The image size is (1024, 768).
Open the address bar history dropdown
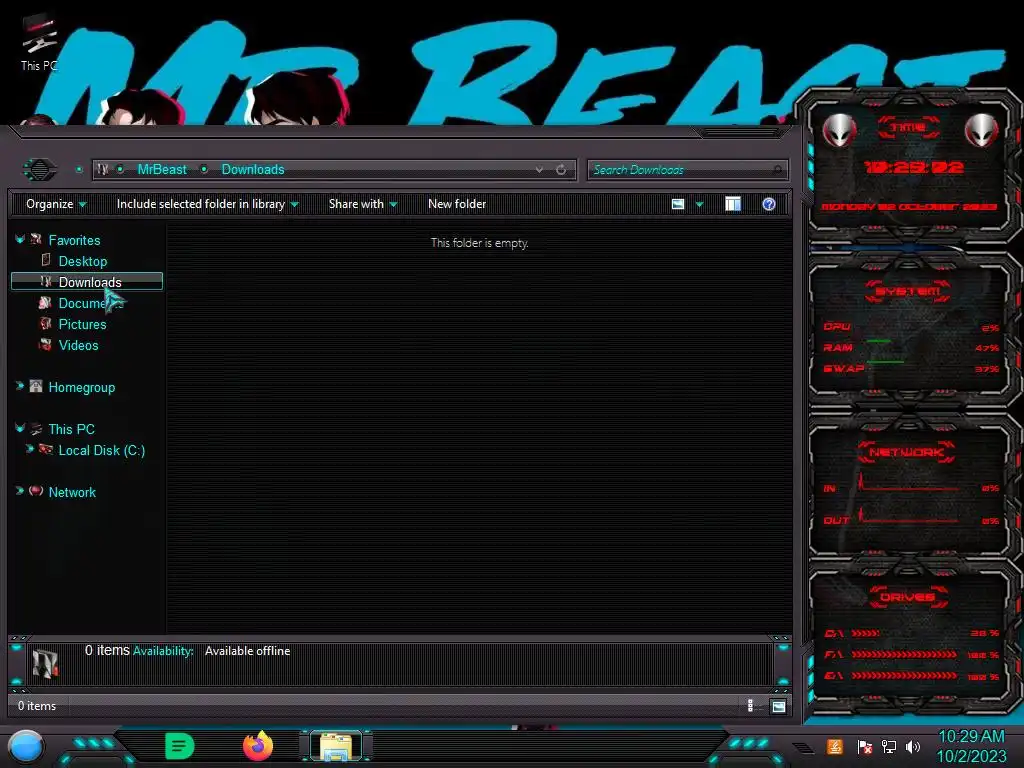point(539,170)
